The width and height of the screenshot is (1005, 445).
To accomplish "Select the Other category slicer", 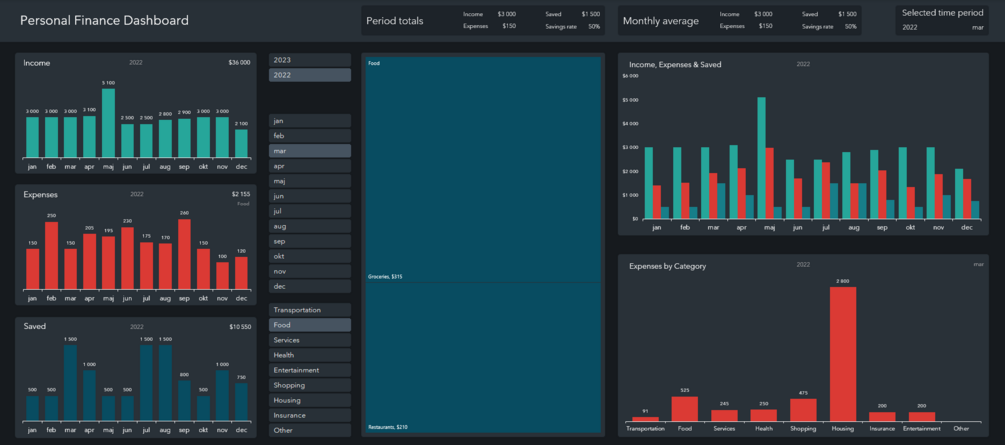I will click(x=310, y=430).
